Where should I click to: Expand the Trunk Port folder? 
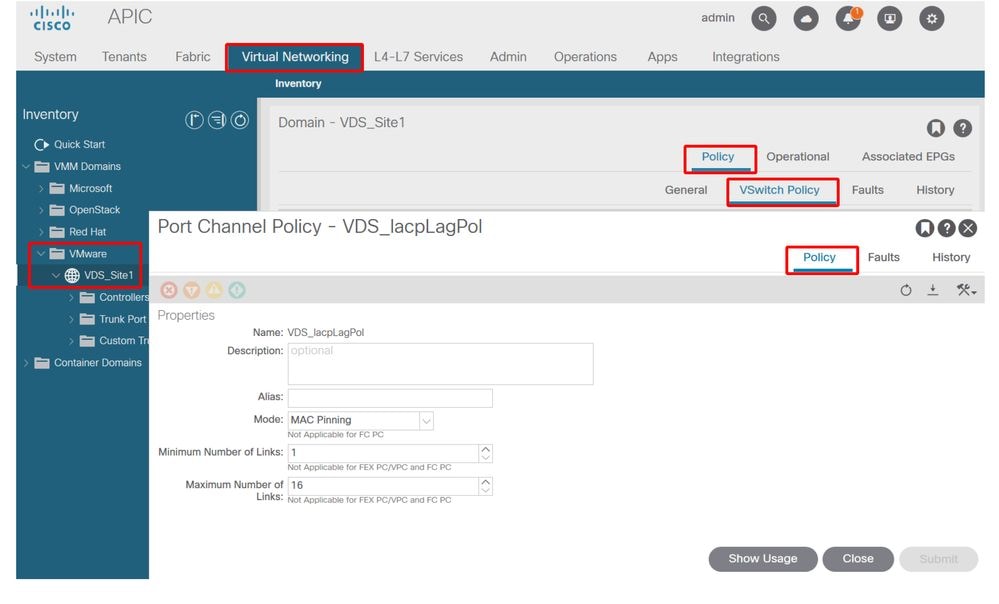tap(71, 319)
